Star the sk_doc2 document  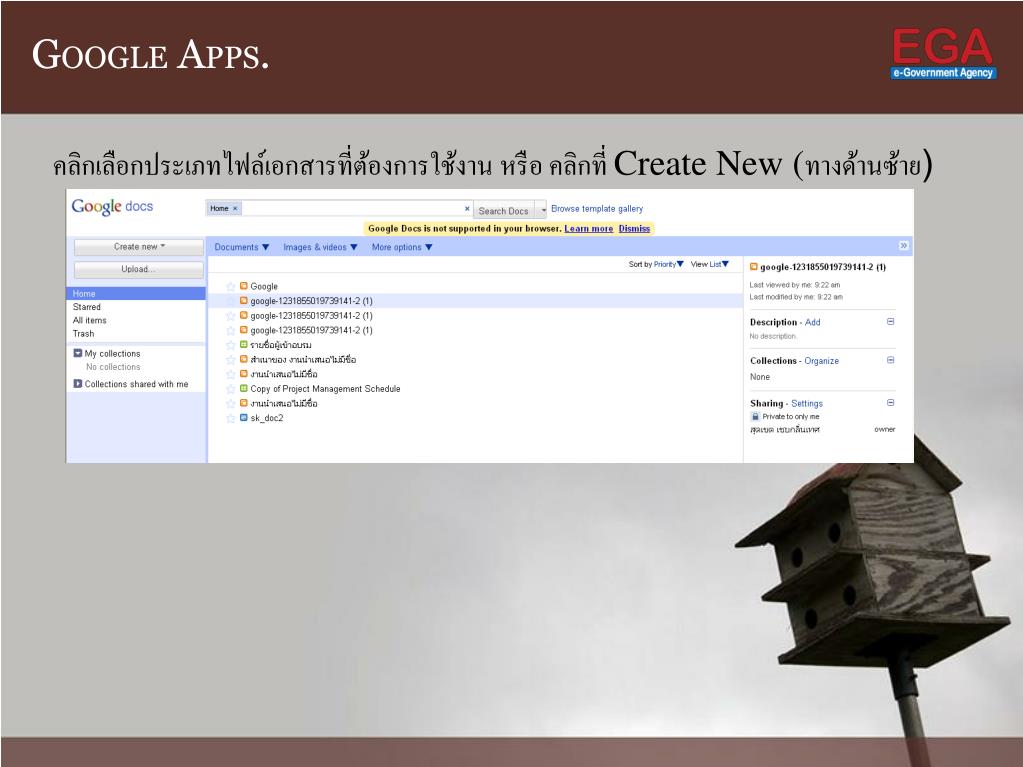(x=230, y=419)
